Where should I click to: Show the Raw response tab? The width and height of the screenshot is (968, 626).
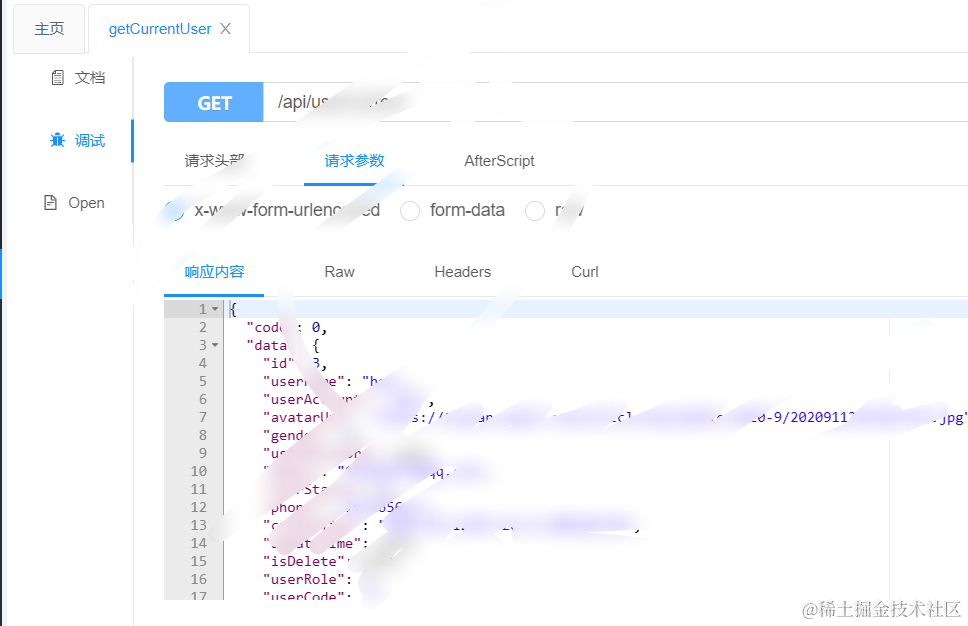click(340, 272)
